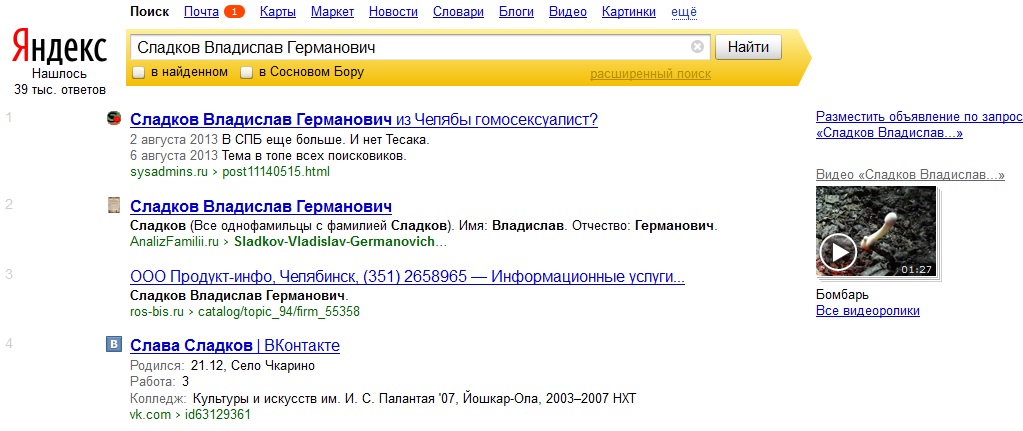Click the 'Колледж: Культуры и искусств' line
This screenshot has width=1023, height=431.
click(383, 398)
